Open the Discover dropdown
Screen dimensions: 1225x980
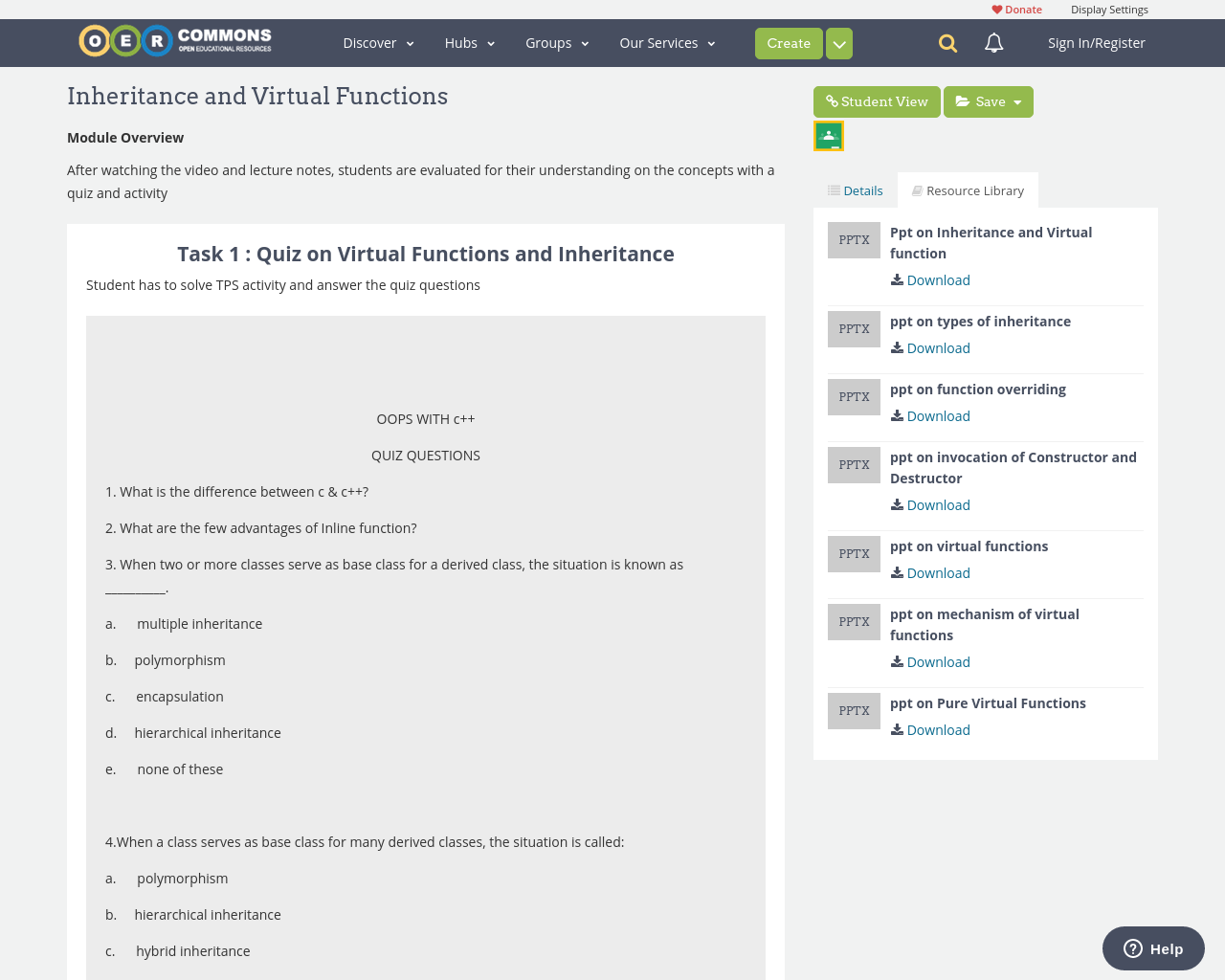tap(378, 42)
